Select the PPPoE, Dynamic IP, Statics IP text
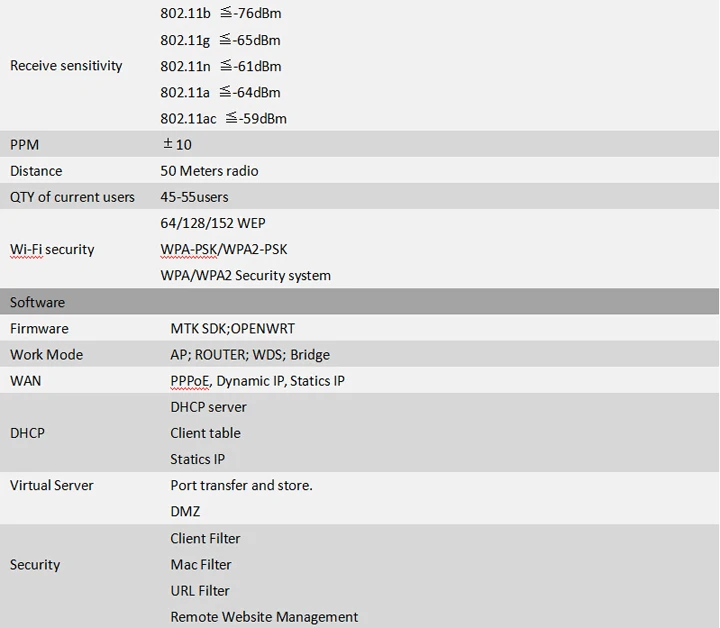The width and height of the screenshot is (720, 628). [x=257, y=381]
